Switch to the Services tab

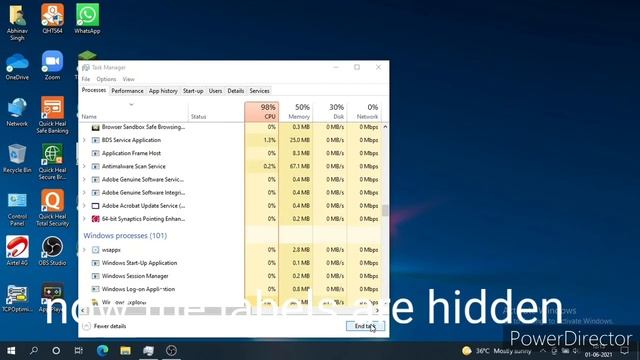click(x=260, y=91)
